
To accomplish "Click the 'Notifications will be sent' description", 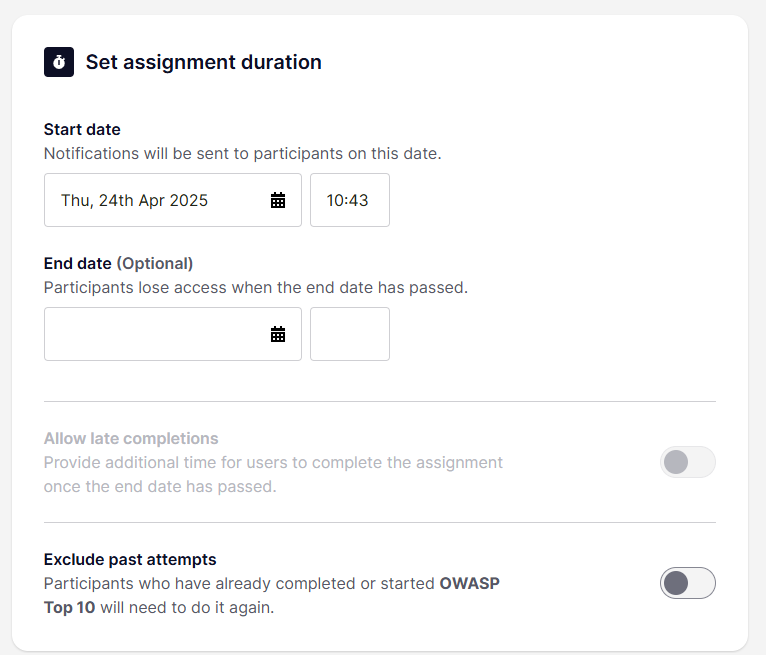I will click(242, 154).
